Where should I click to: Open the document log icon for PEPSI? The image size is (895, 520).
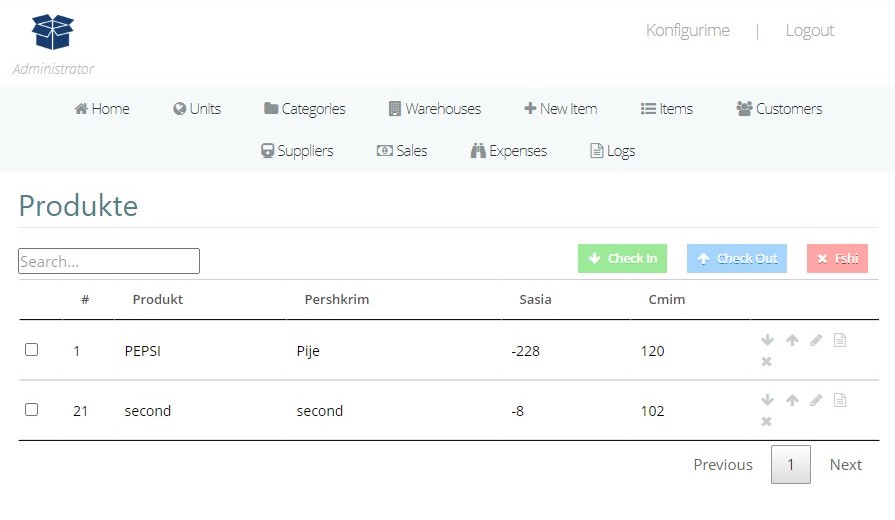[840, 340]
